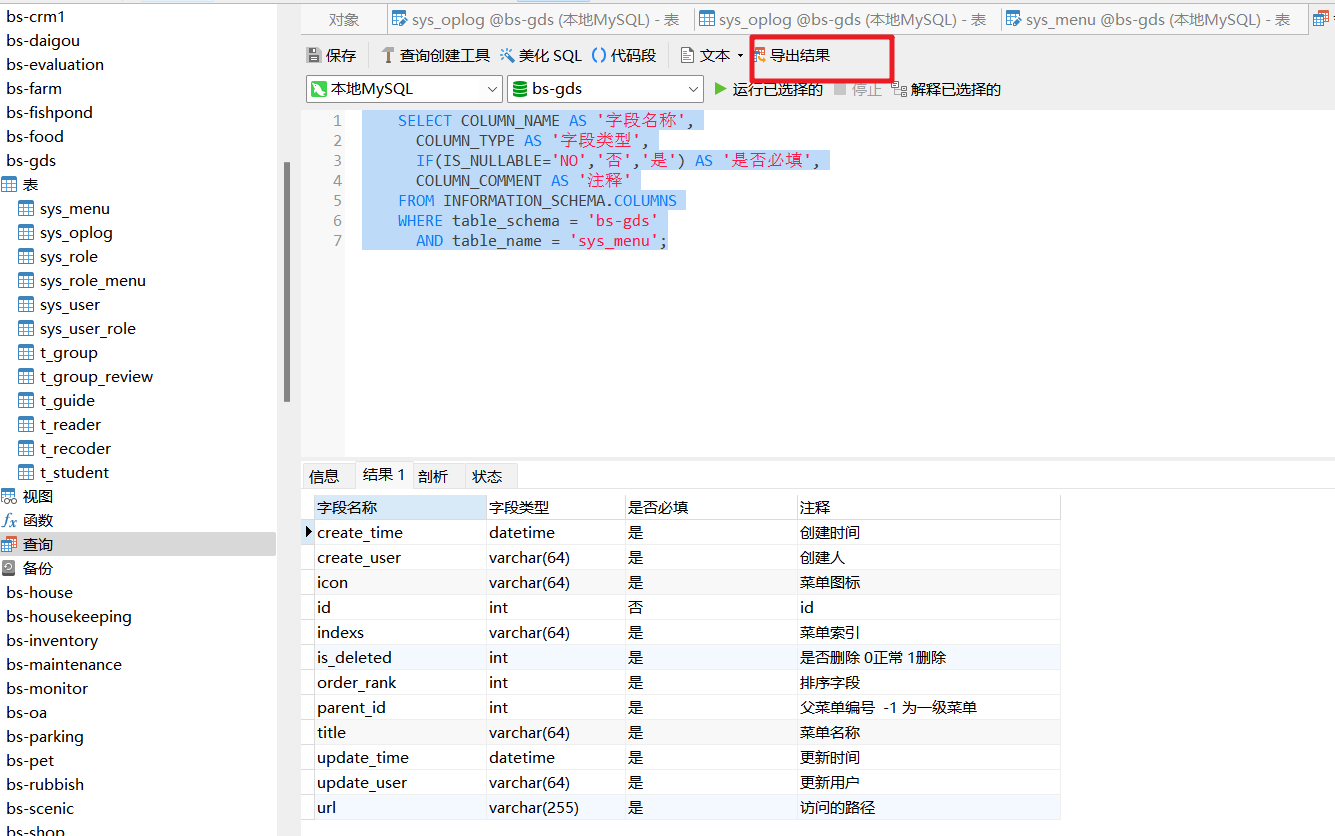Select the bs-monitor database
1335x836 pixels.
click(x=47, y=689)
